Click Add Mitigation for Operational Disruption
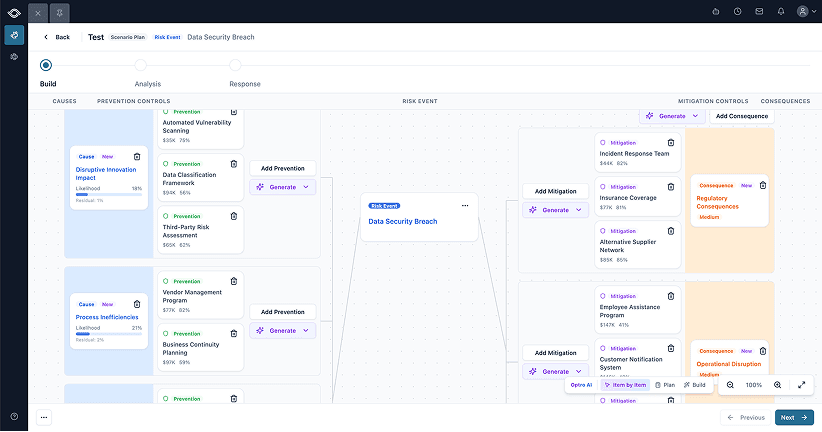Viewport: 822px width, 432px height. click(555, 353)
